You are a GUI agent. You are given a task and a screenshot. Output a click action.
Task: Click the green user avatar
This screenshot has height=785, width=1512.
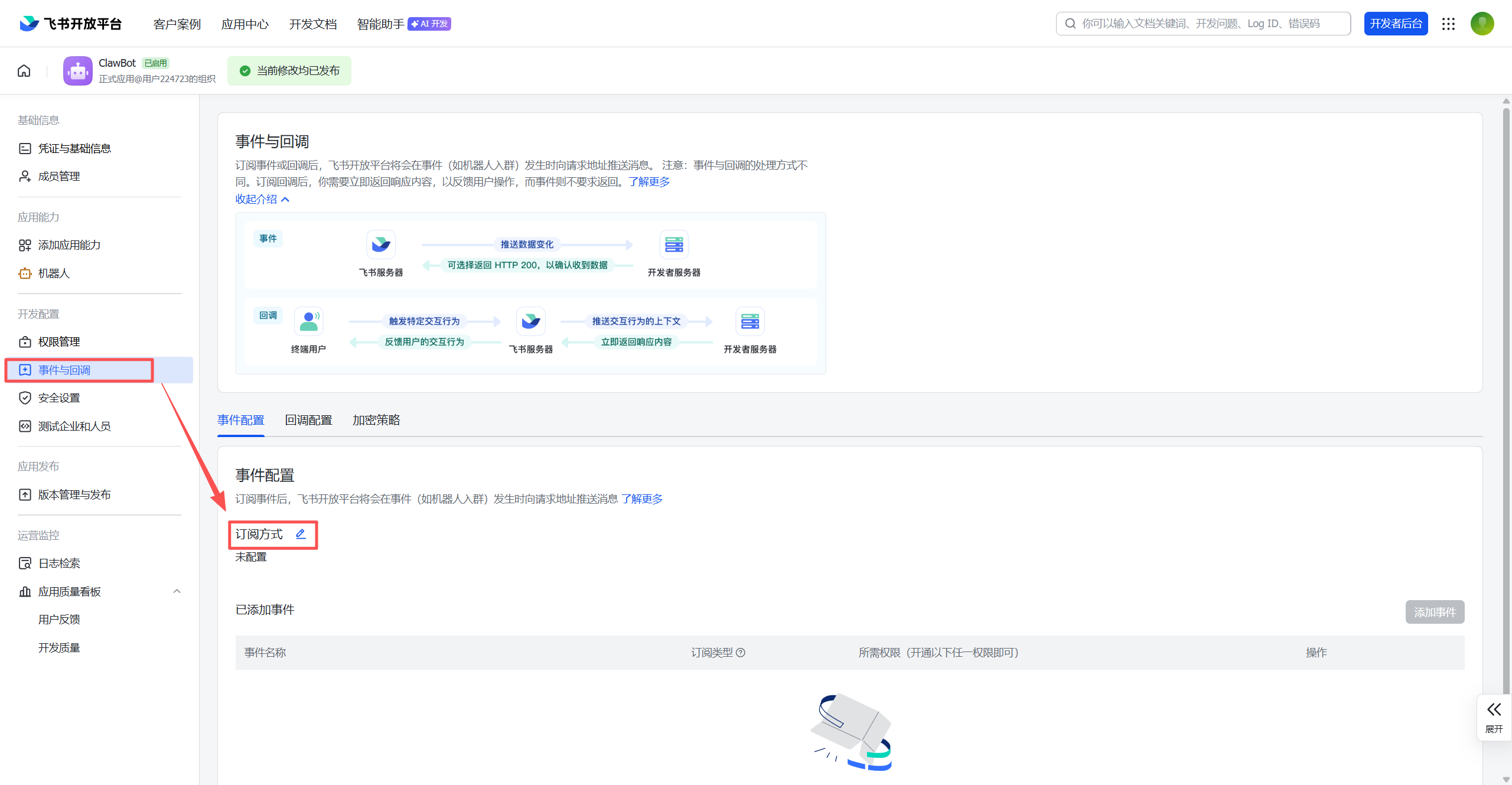coord(1482,24)
